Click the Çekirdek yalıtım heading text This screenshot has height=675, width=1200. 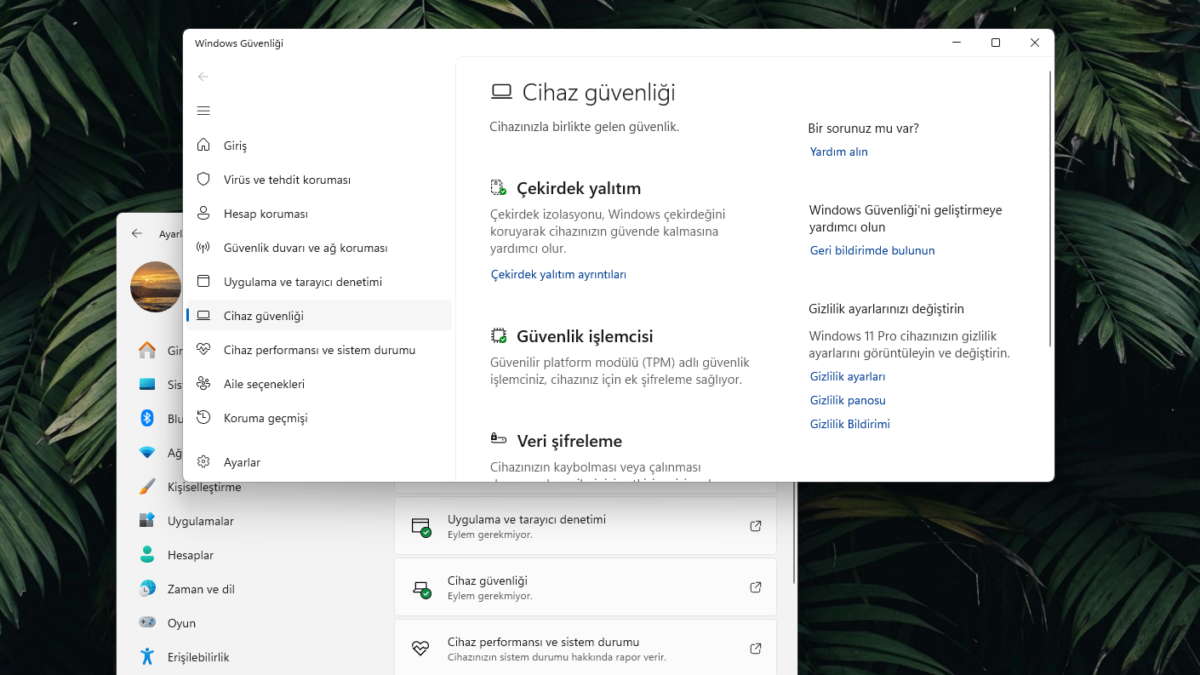tap(579, 188)
